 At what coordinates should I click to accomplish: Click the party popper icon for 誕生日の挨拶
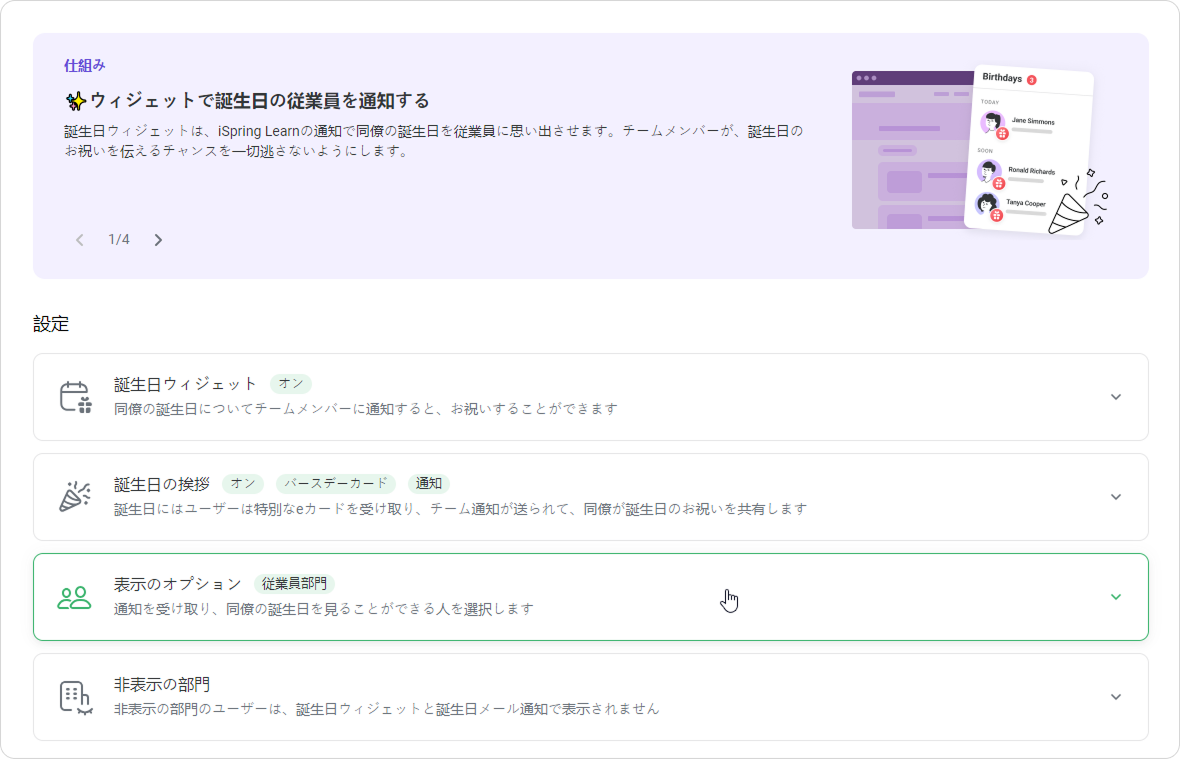click(x=75, y=497)
